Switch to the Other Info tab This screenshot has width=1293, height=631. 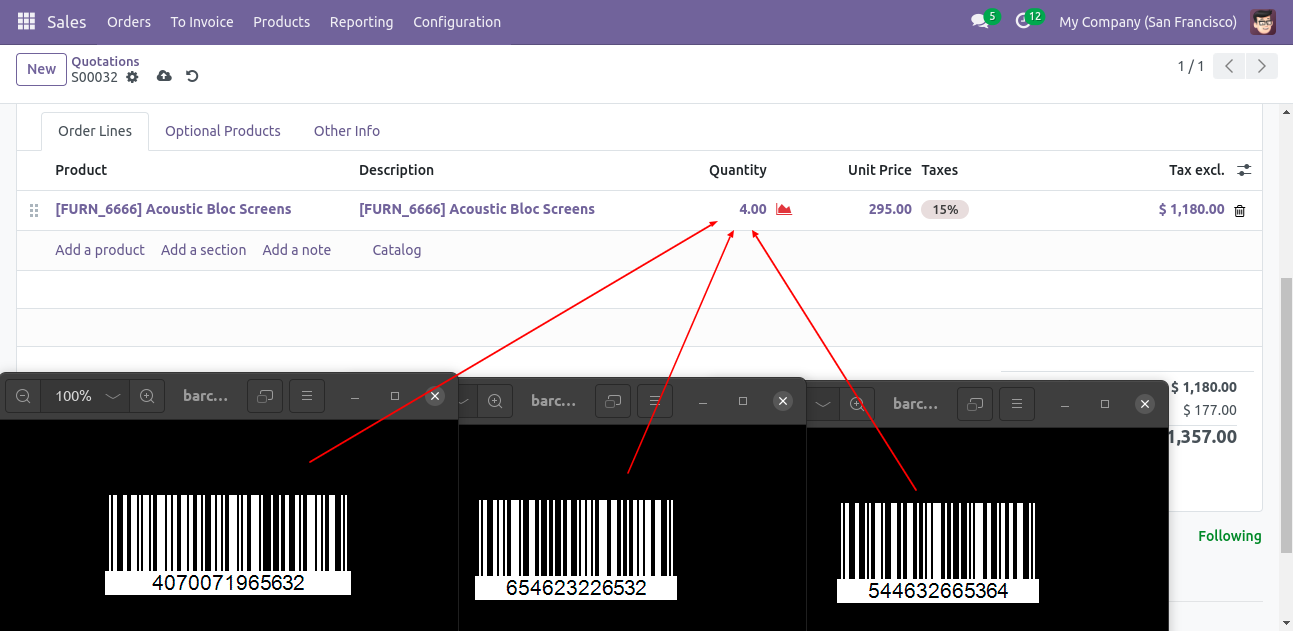(x=347, y=131)
